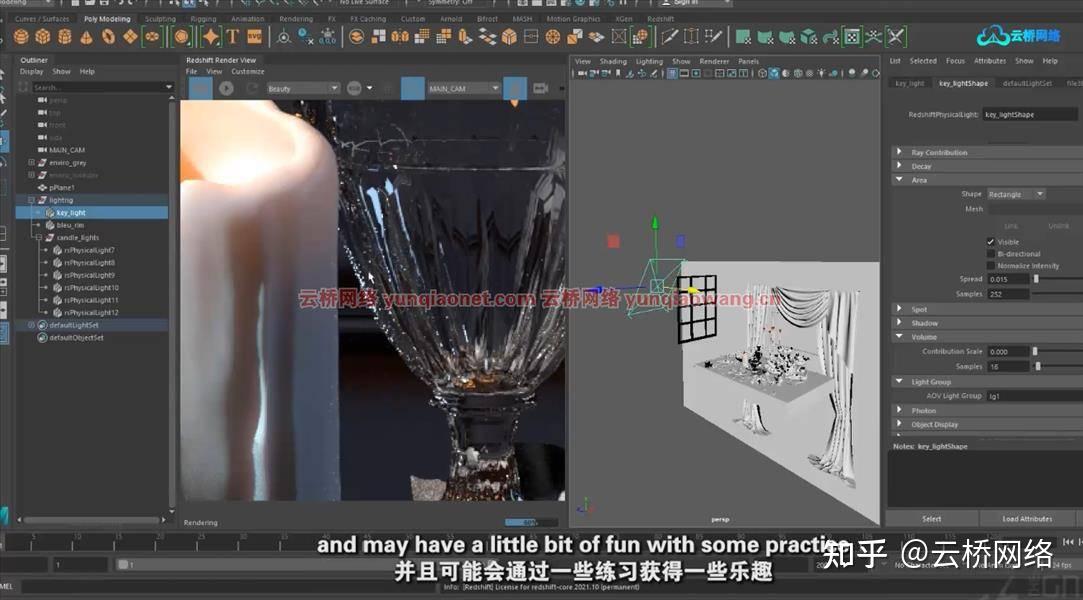Select the polygon cube creation icon

coord(42,37)
